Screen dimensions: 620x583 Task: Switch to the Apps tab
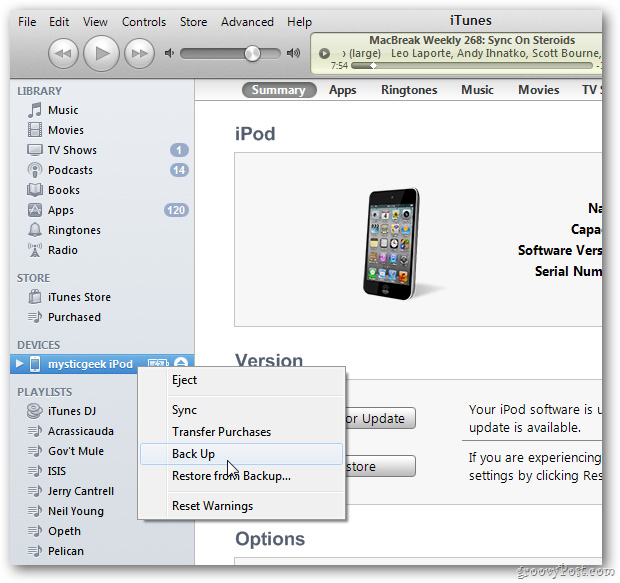[x=342, y=90]
